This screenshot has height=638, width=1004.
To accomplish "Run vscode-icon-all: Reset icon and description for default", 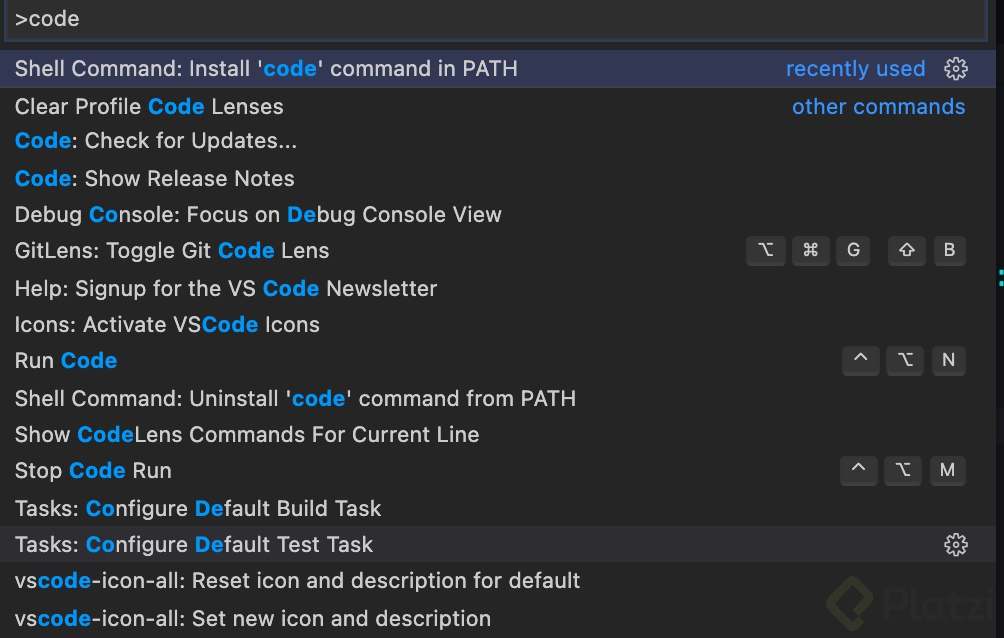I will coord(498,581).
